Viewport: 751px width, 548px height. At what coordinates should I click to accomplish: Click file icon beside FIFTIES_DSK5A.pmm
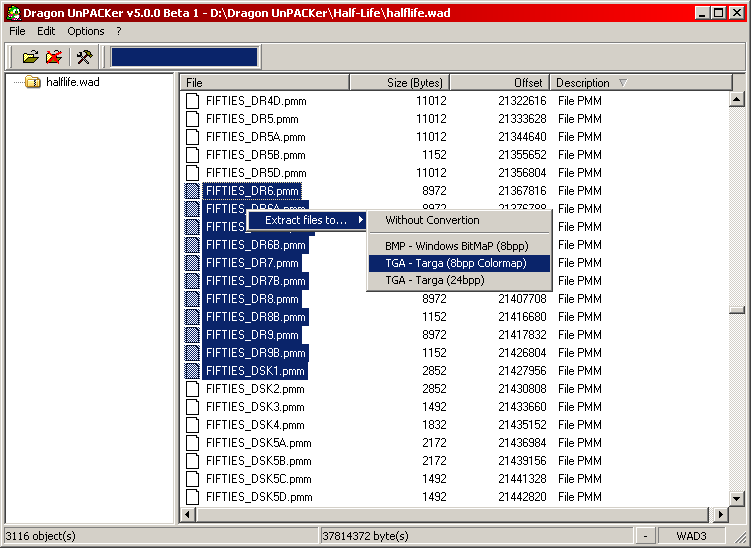point(192,443)
